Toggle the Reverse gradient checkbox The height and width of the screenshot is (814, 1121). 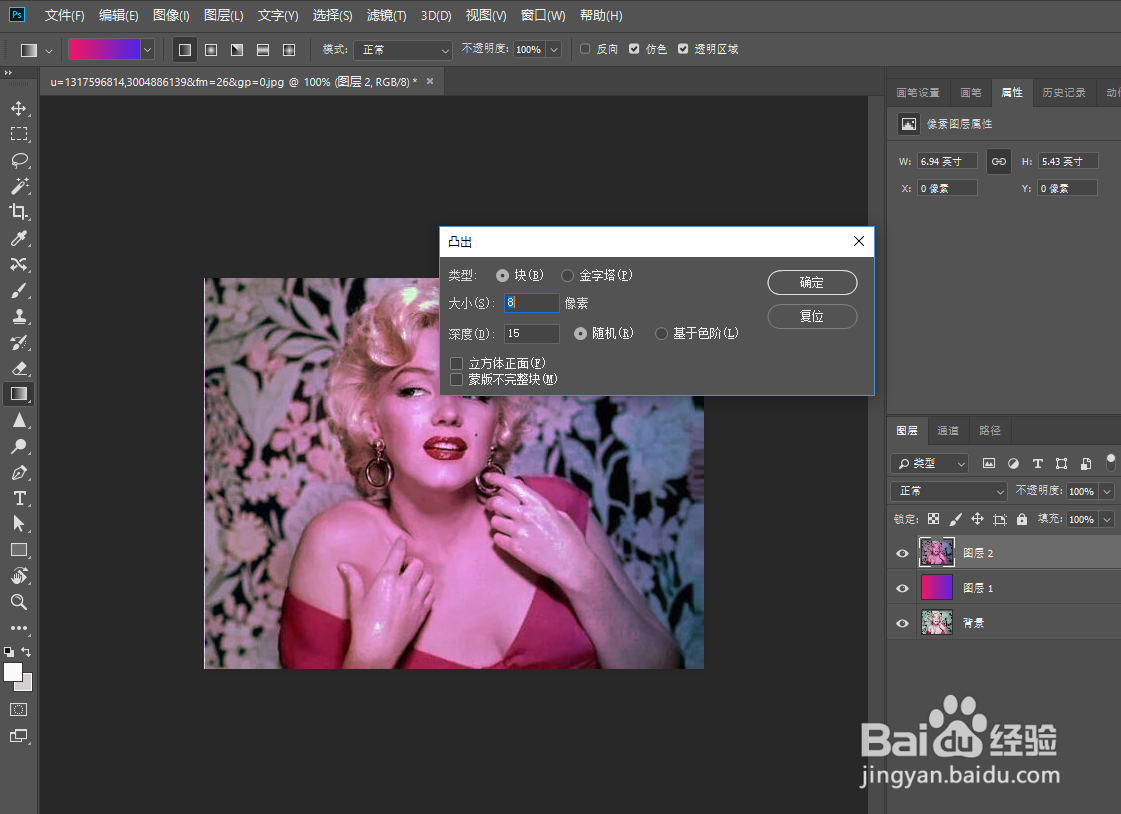tap(585, 49)
